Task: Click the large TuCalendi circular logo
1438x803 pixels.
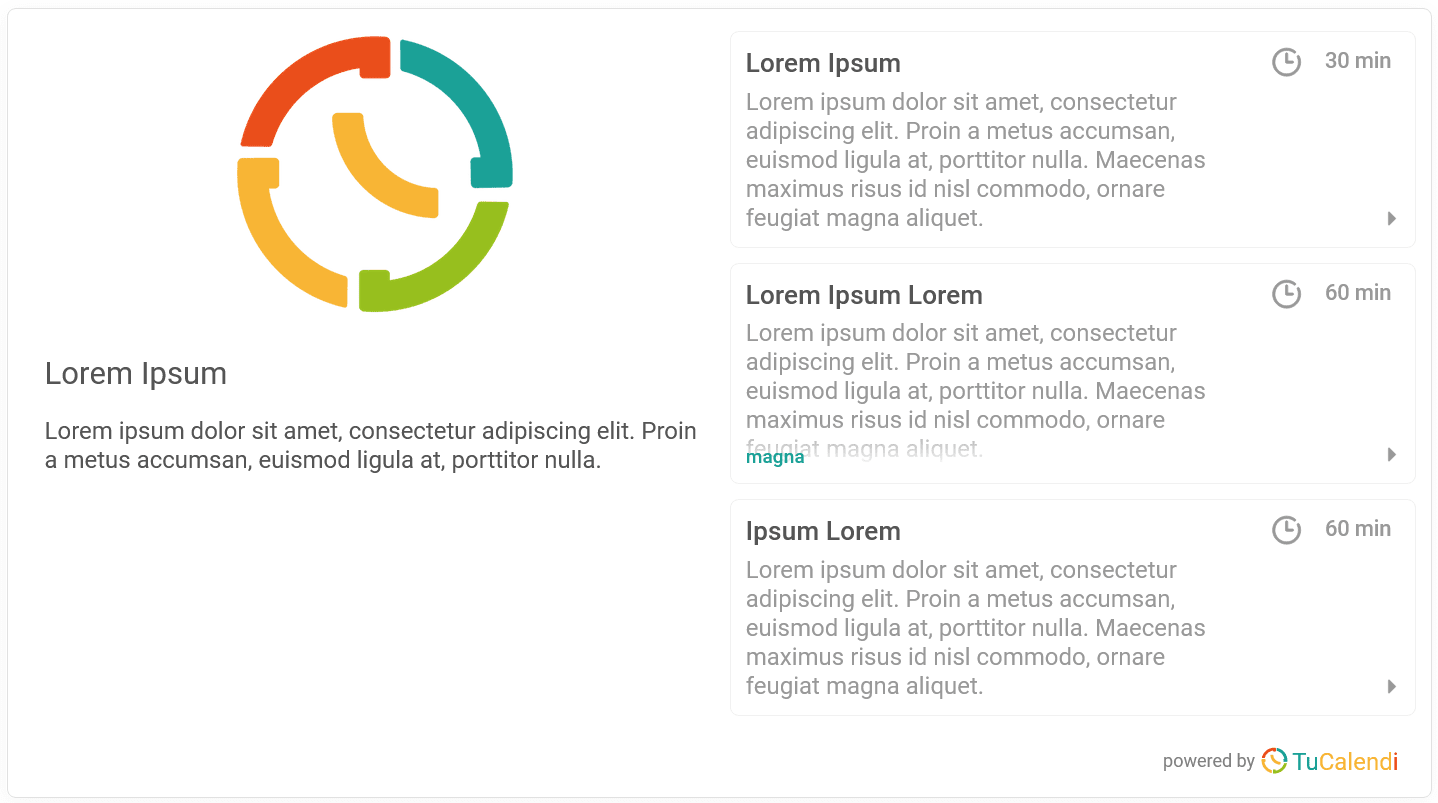Action: (375, 174)
